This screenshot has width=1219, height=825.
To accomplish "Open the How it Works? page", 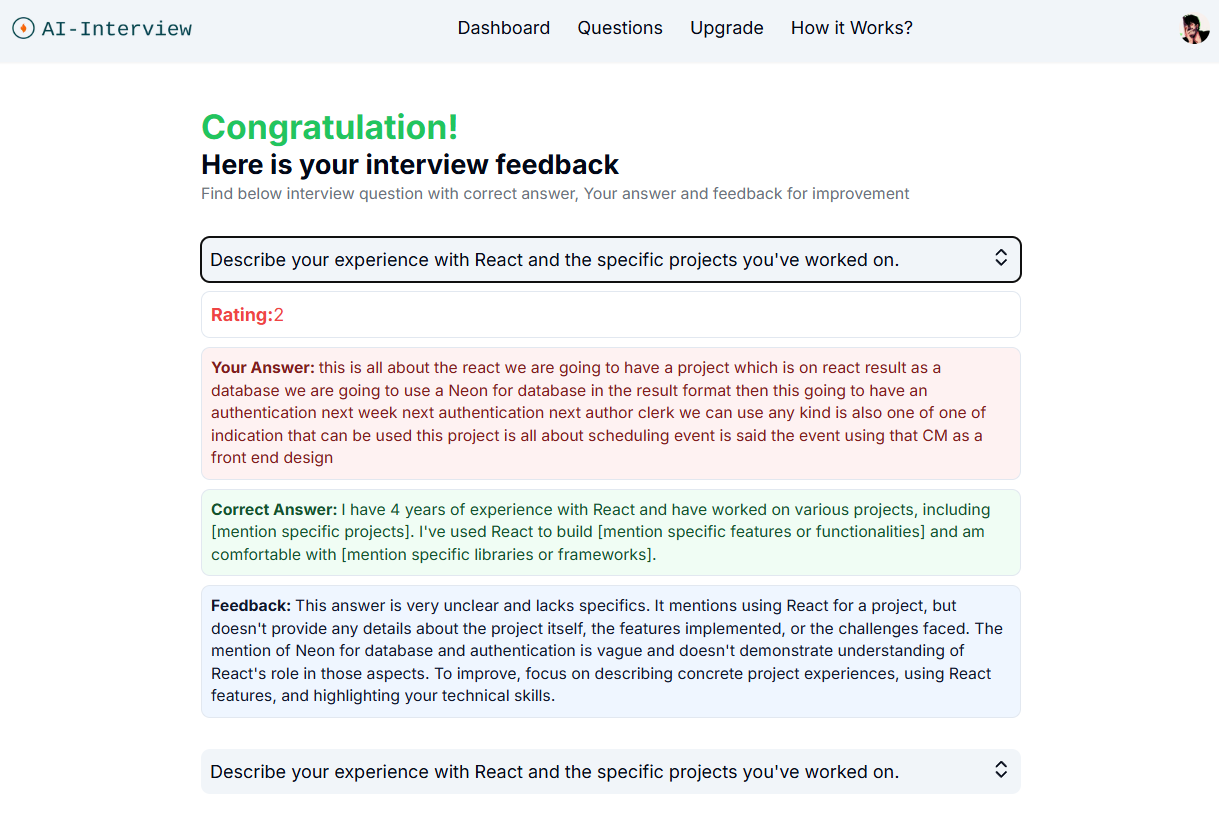I will (852, 28).
